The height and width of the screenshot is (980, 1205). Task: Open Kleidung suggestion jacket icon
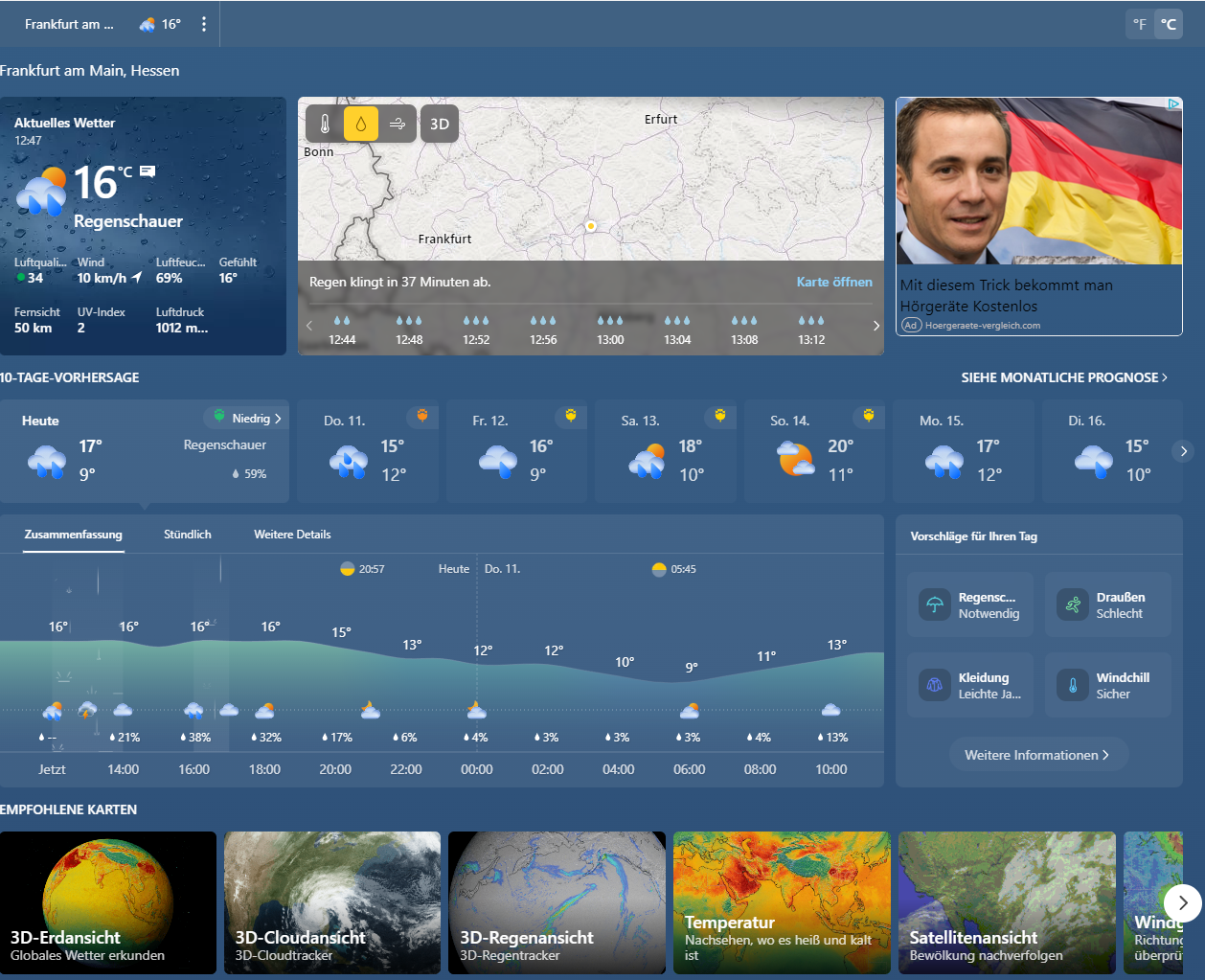click(x=935, y=685)
